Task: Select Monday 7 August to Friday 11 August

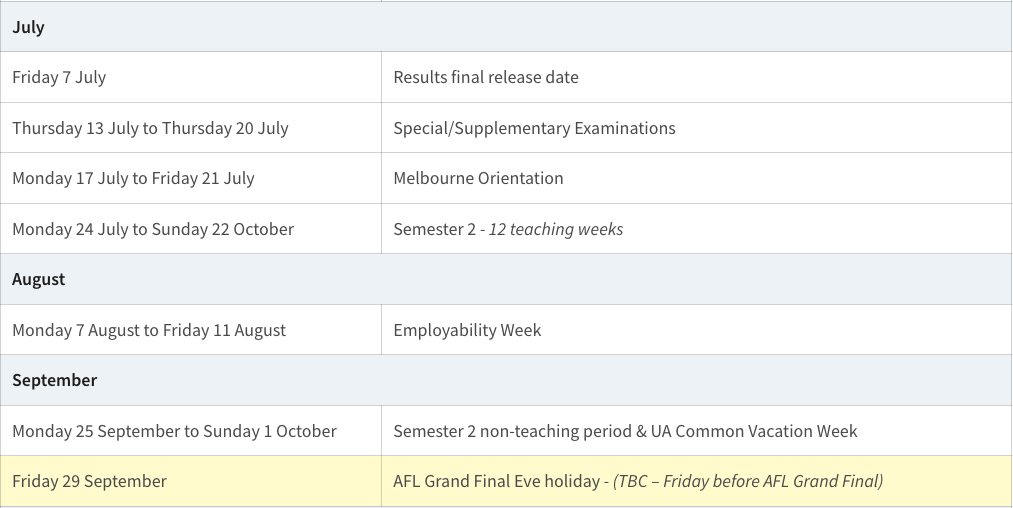Action: (x=149, y=330)
